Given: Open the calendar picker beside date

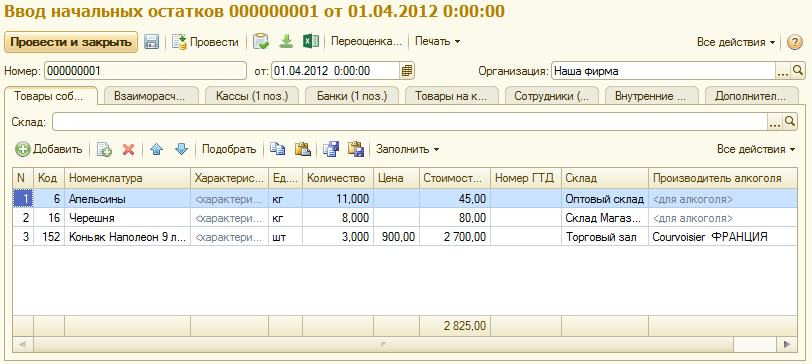Looking at the screenshot, I should click(x=407, y=71).
